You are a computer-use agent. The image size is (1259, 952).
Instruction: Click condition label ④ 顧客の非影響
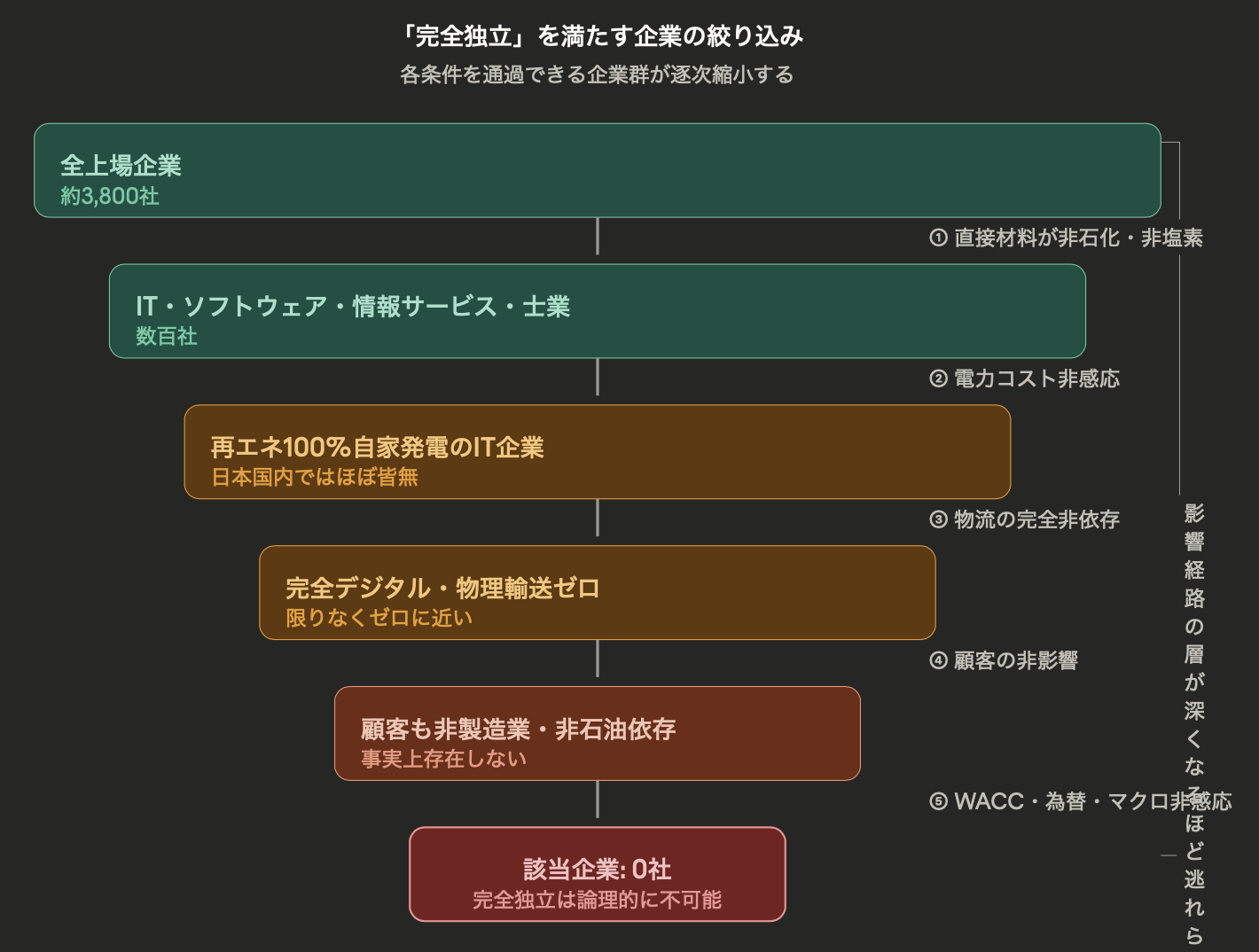[x=1003, y=660]
